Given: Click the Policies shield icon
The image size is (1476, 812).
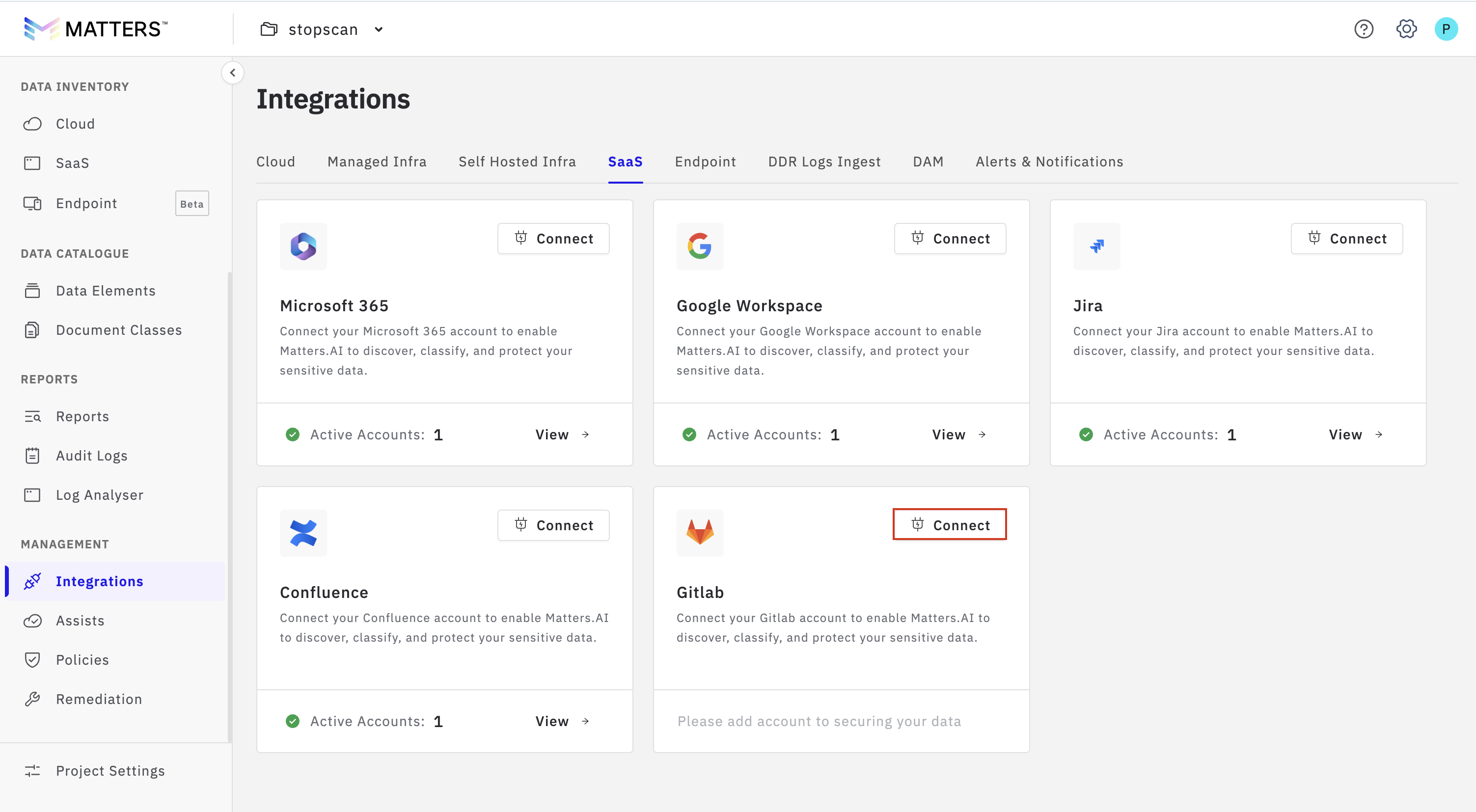Looking at the screenshot, I should pos(33,660).
